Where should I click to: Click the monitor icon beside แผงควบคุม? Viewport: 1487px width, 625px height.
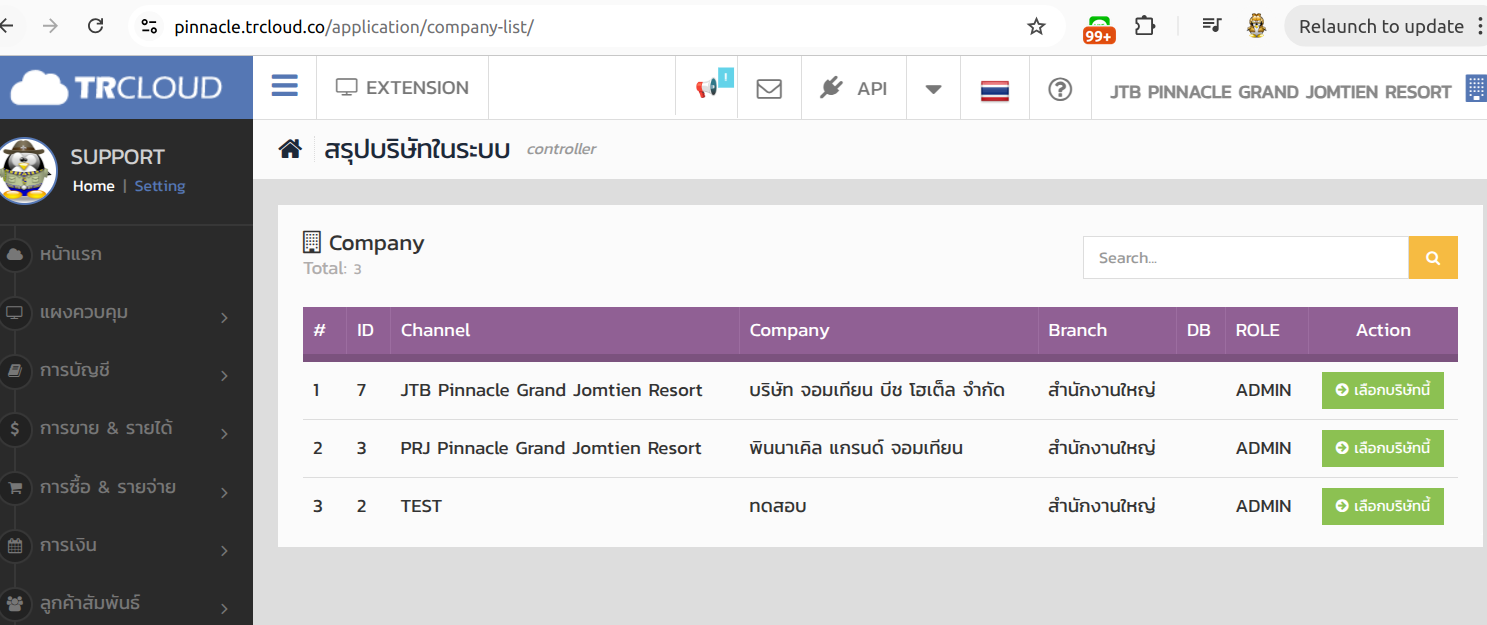click(15, 313)
